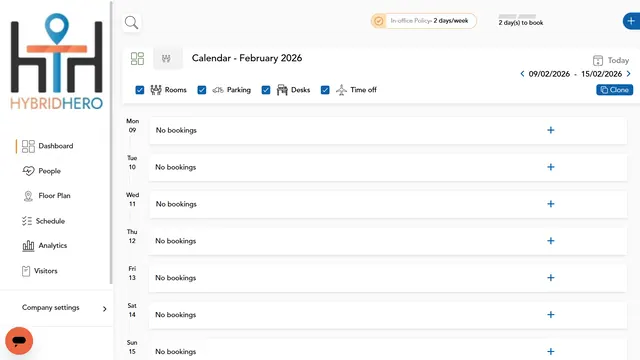Uncheck the Rooms checkbox
Screen dimensions: 640x360
[140, 90]
